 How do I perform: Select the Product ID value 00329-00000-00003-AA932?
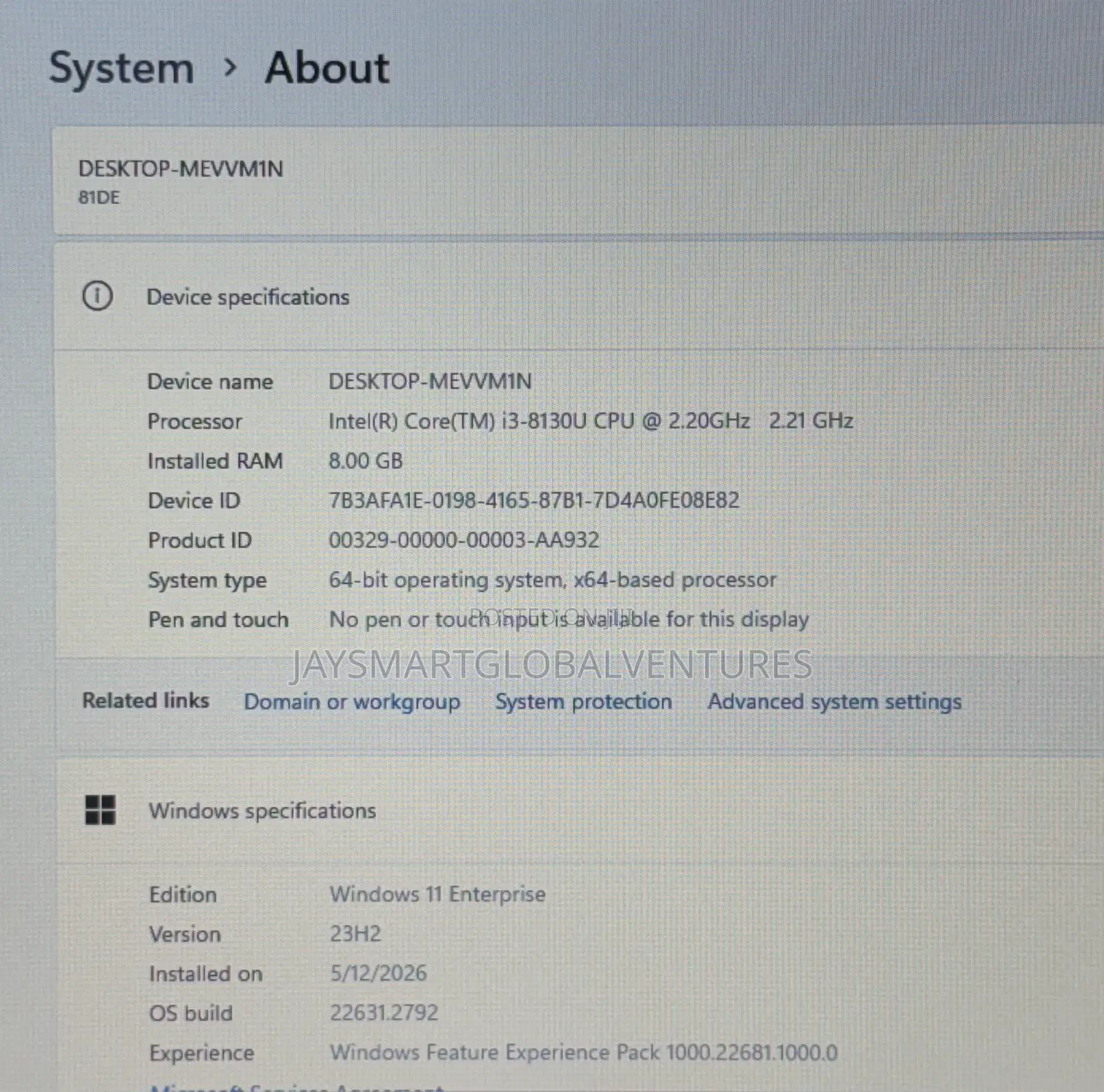(464, 540)
